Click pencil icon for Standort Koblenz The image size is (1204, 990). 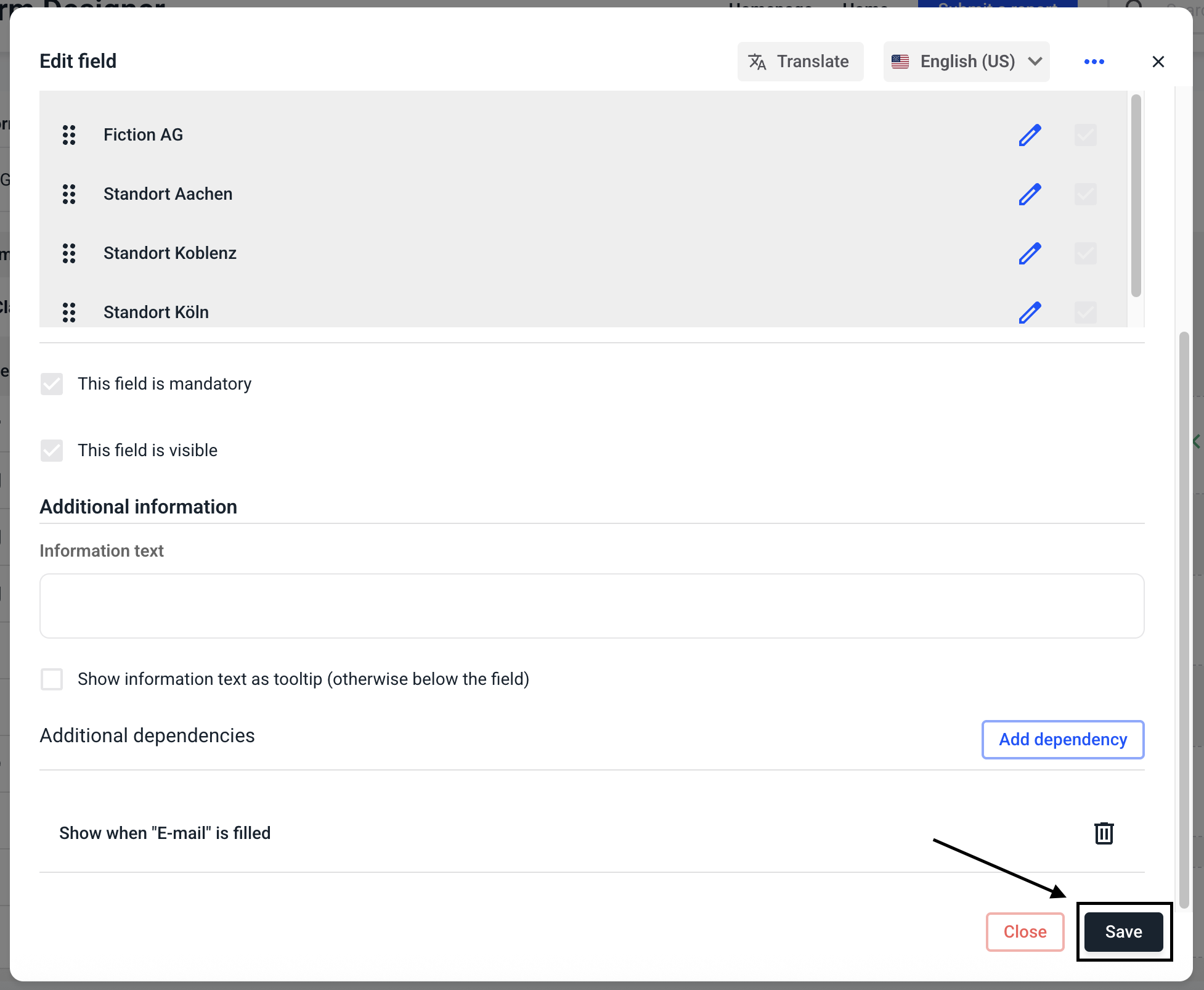tap(1030, 253)
